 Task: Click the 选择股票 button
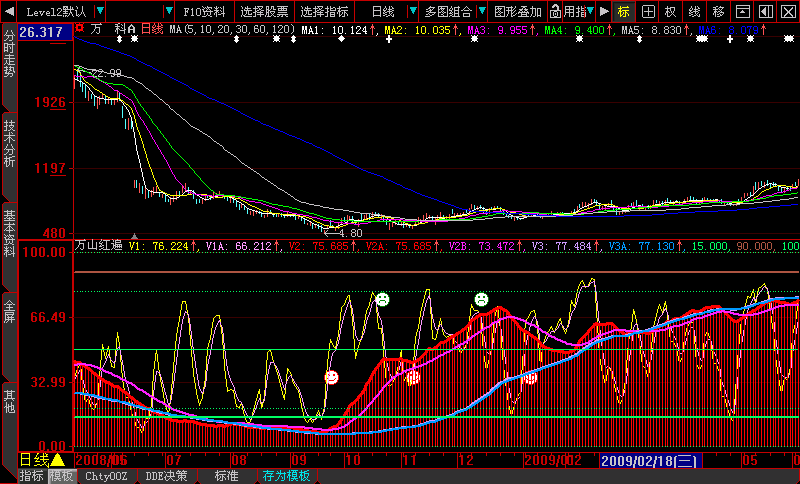pos(264,11)
